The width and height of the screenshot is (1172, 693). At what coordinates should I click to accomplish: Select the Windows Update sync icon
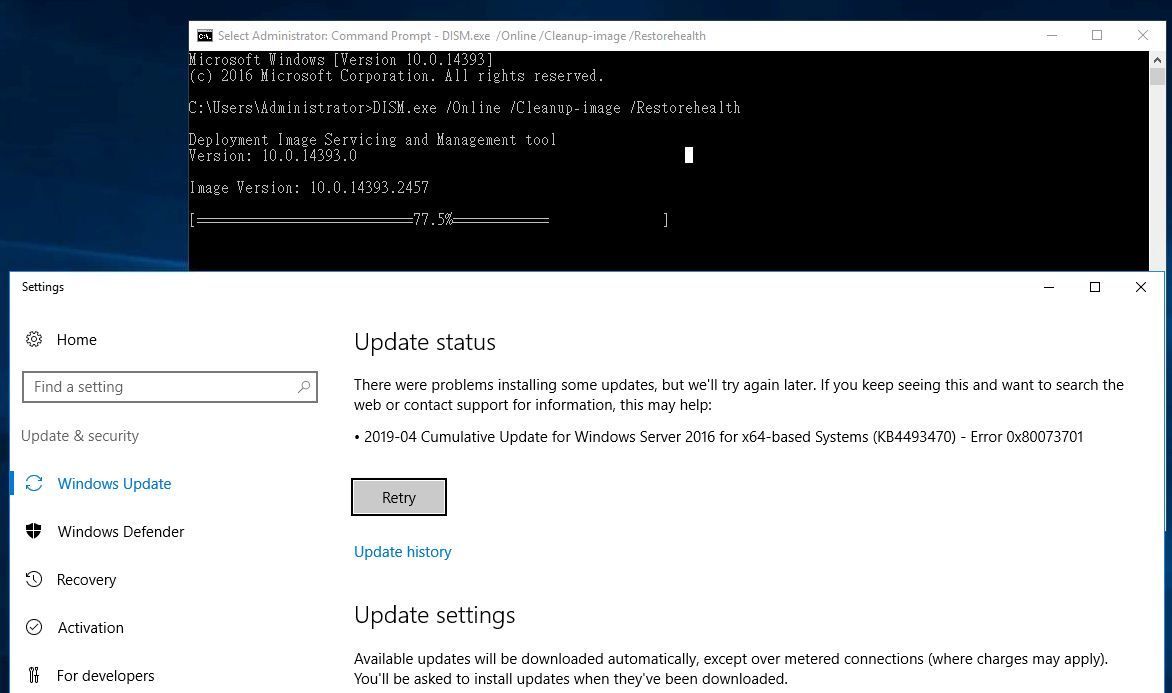point(33,483)
